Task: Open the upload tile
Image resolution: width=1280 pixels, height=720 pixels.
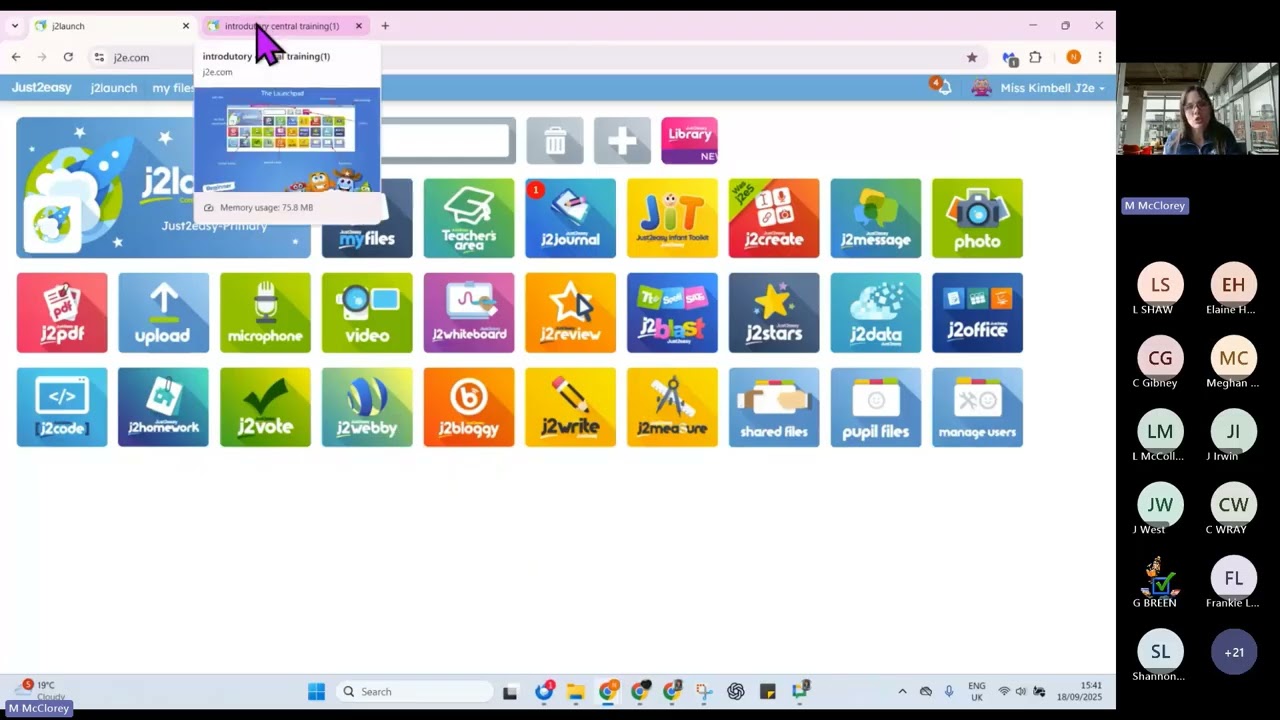Action: (x=163, y=313)
